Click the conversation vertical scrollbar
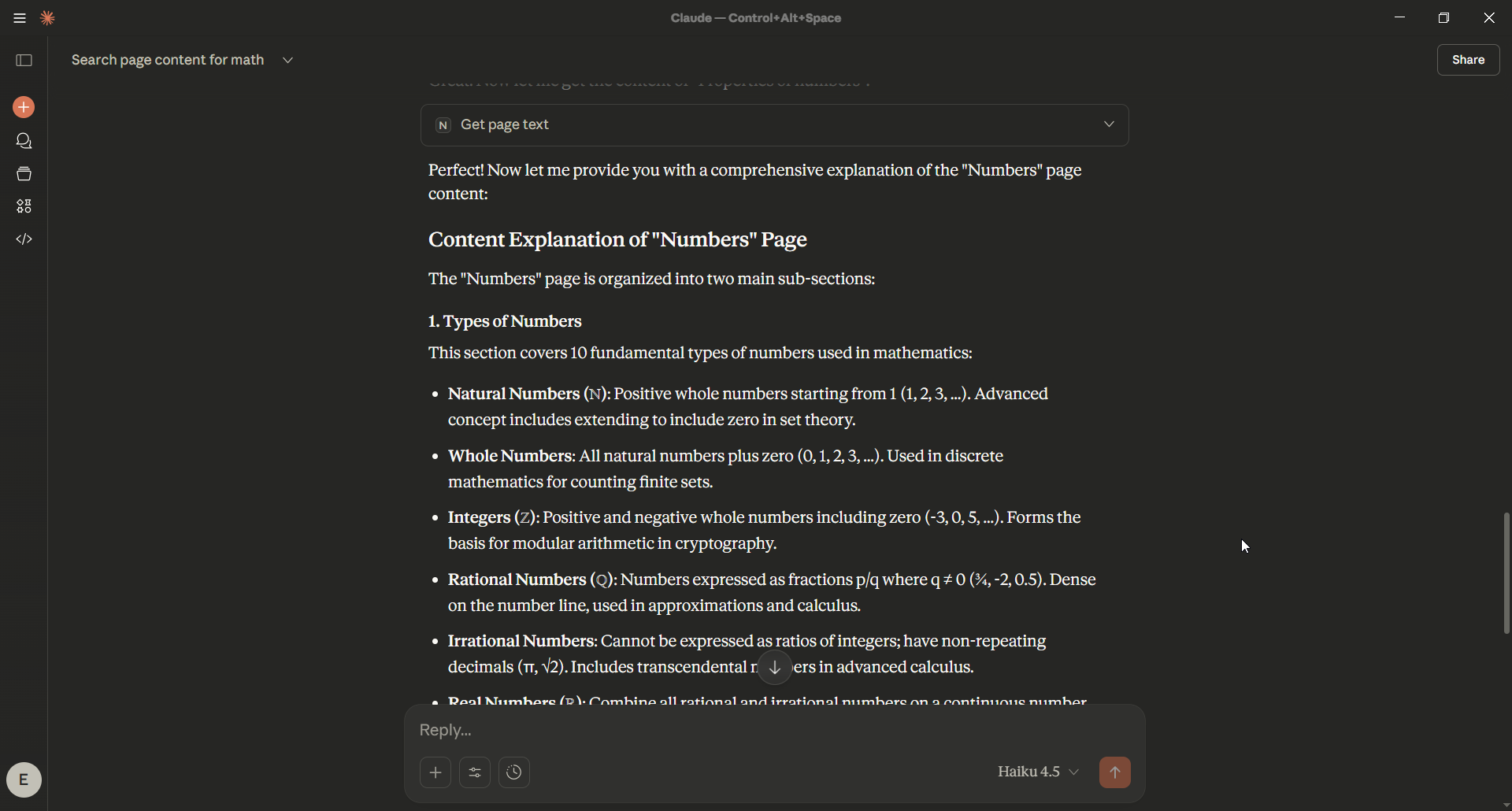This screenshot has width=1512, height=811. coord(1506,572)
